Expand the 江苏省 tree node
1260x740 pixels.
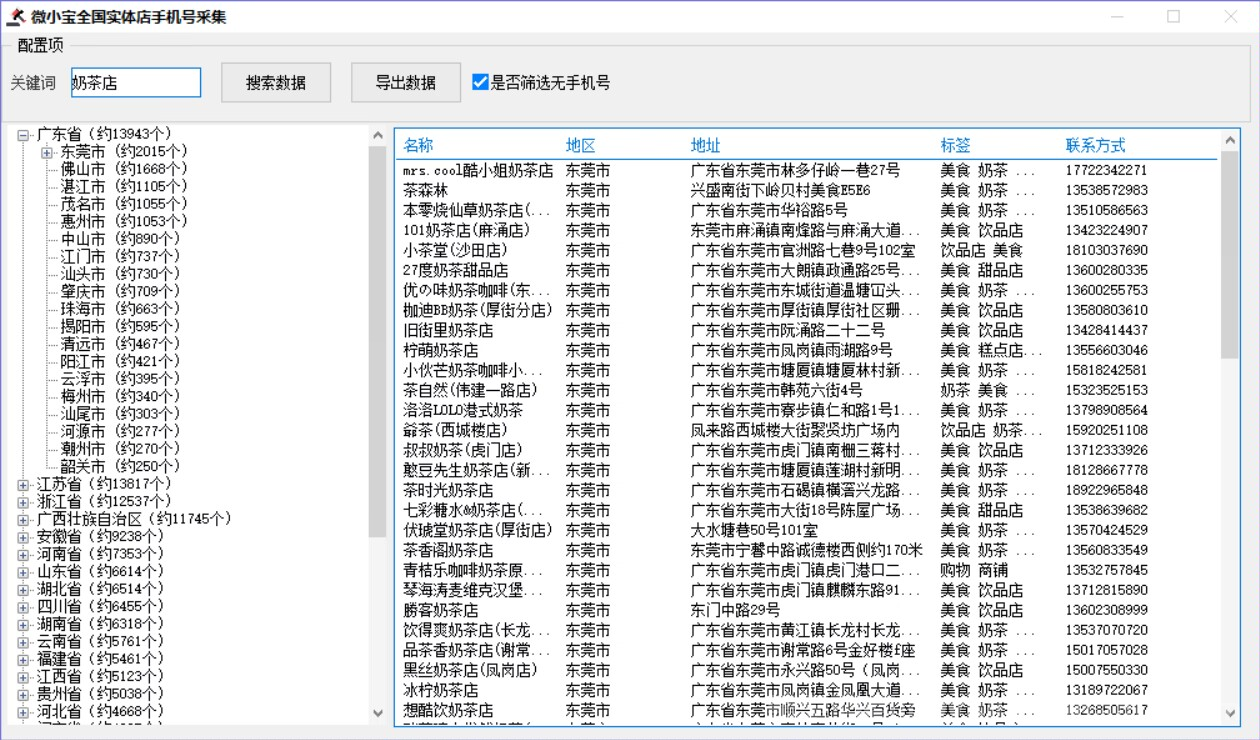(22, 484)
